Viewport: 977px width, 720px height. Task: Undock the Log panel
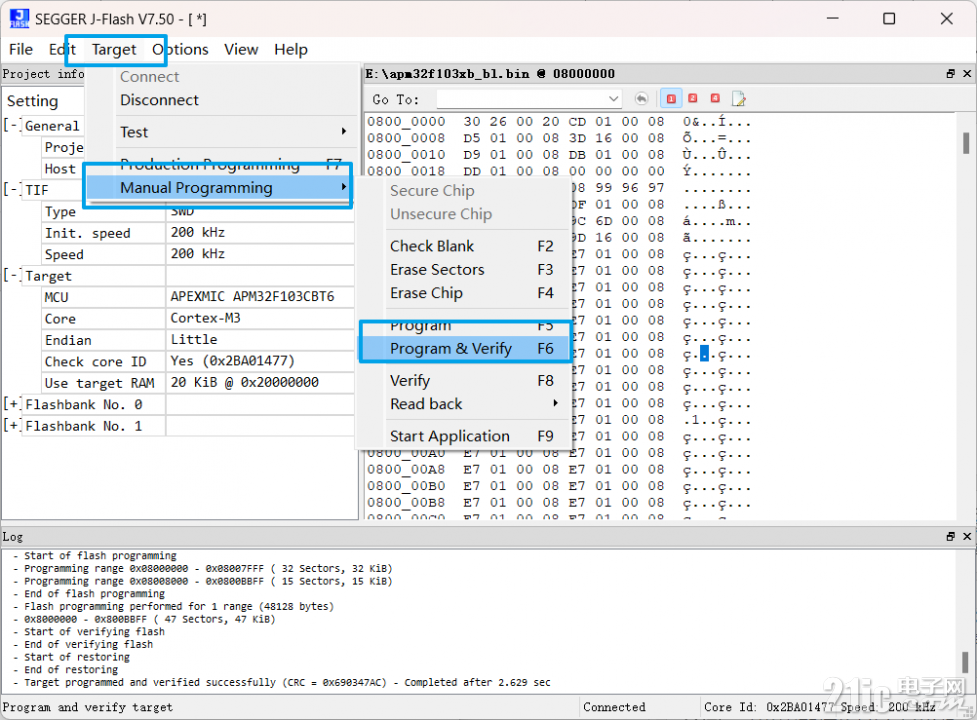point(950,536)
